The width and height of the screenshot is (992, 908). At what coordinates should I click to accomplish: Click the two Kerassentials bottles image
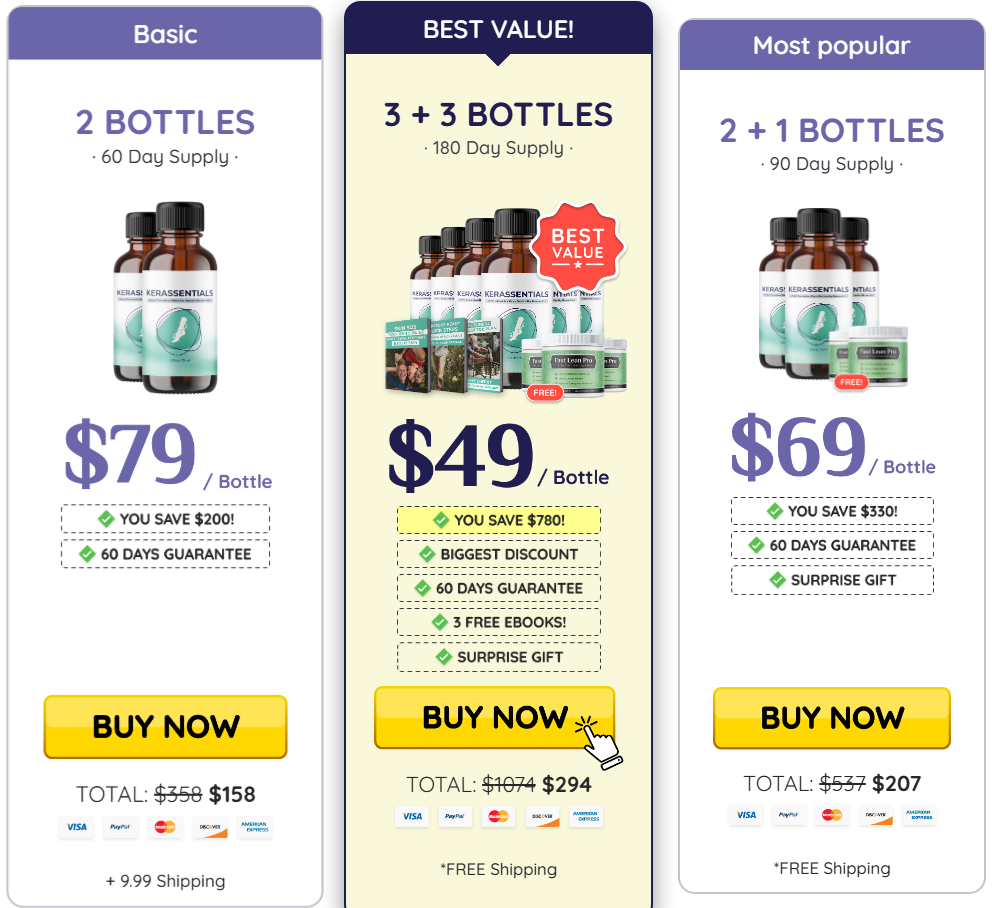pos(166,297)
